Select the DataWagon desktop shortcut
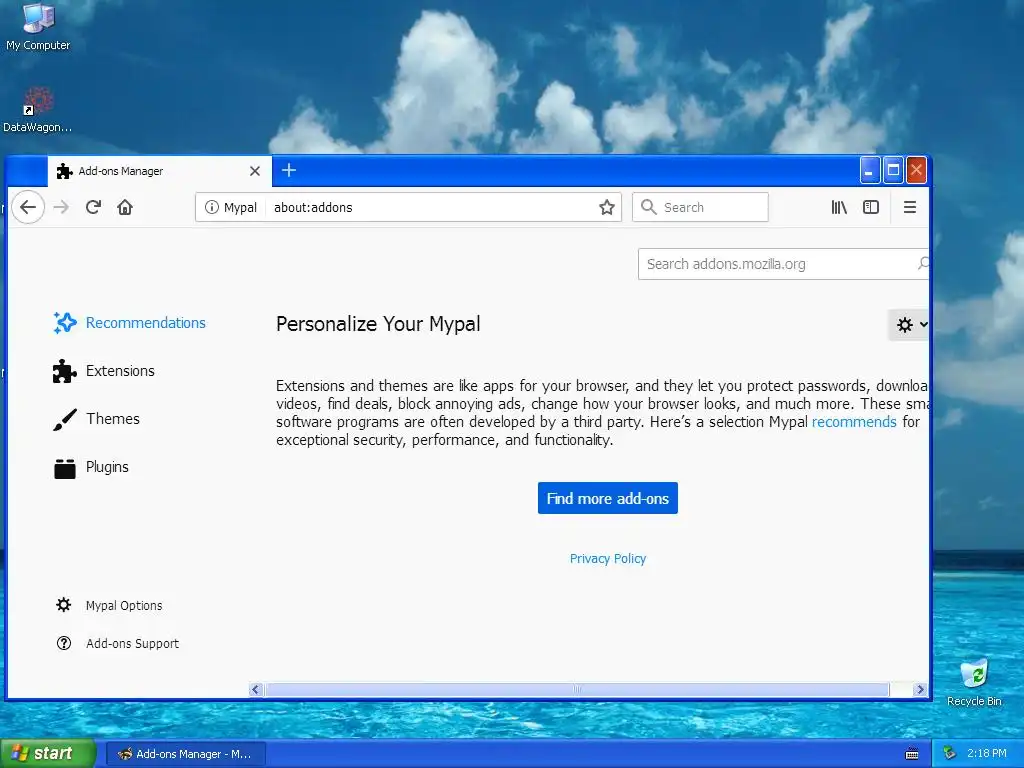This screenshot has width=1024, height=768. 38,110
